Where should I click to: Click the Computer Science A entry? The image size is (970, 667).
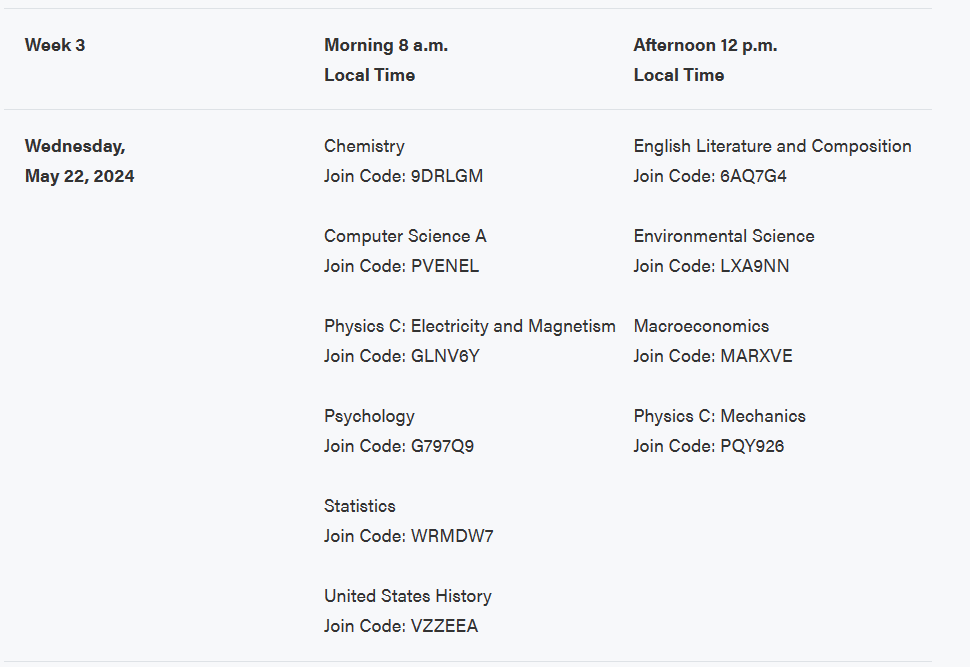click(x=405, y=236)
